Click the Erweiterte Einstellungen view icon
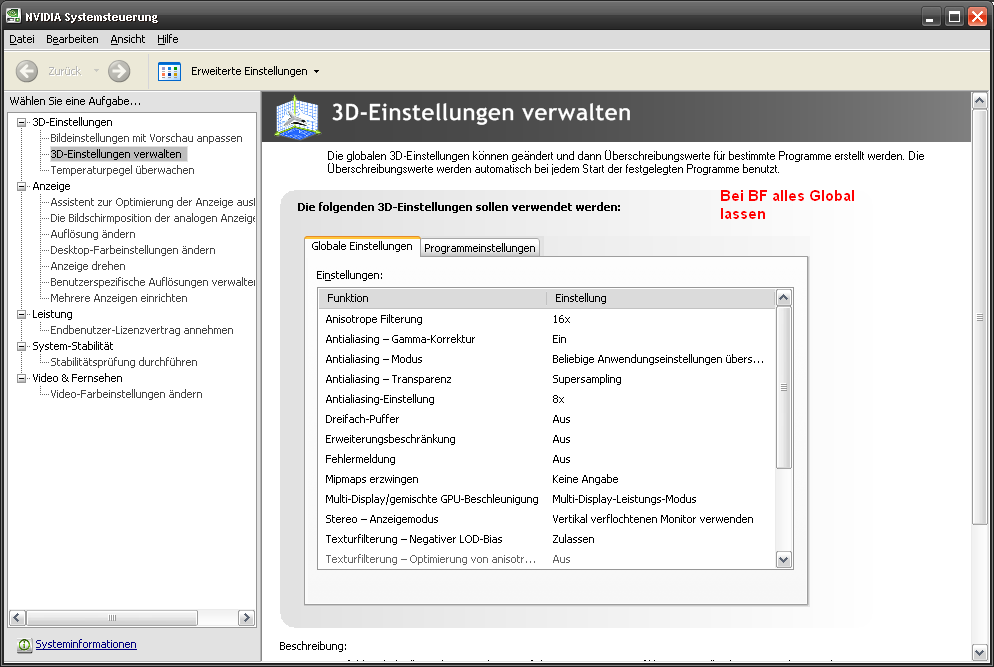Screen dimensions: 994x667 [x=169, y=72]
